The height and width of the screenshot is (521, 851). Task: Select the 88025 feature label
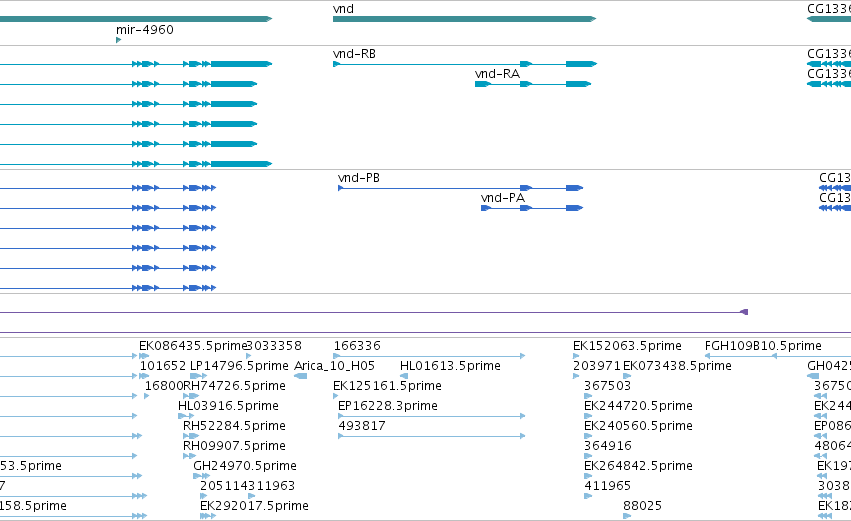pos(643,507)
